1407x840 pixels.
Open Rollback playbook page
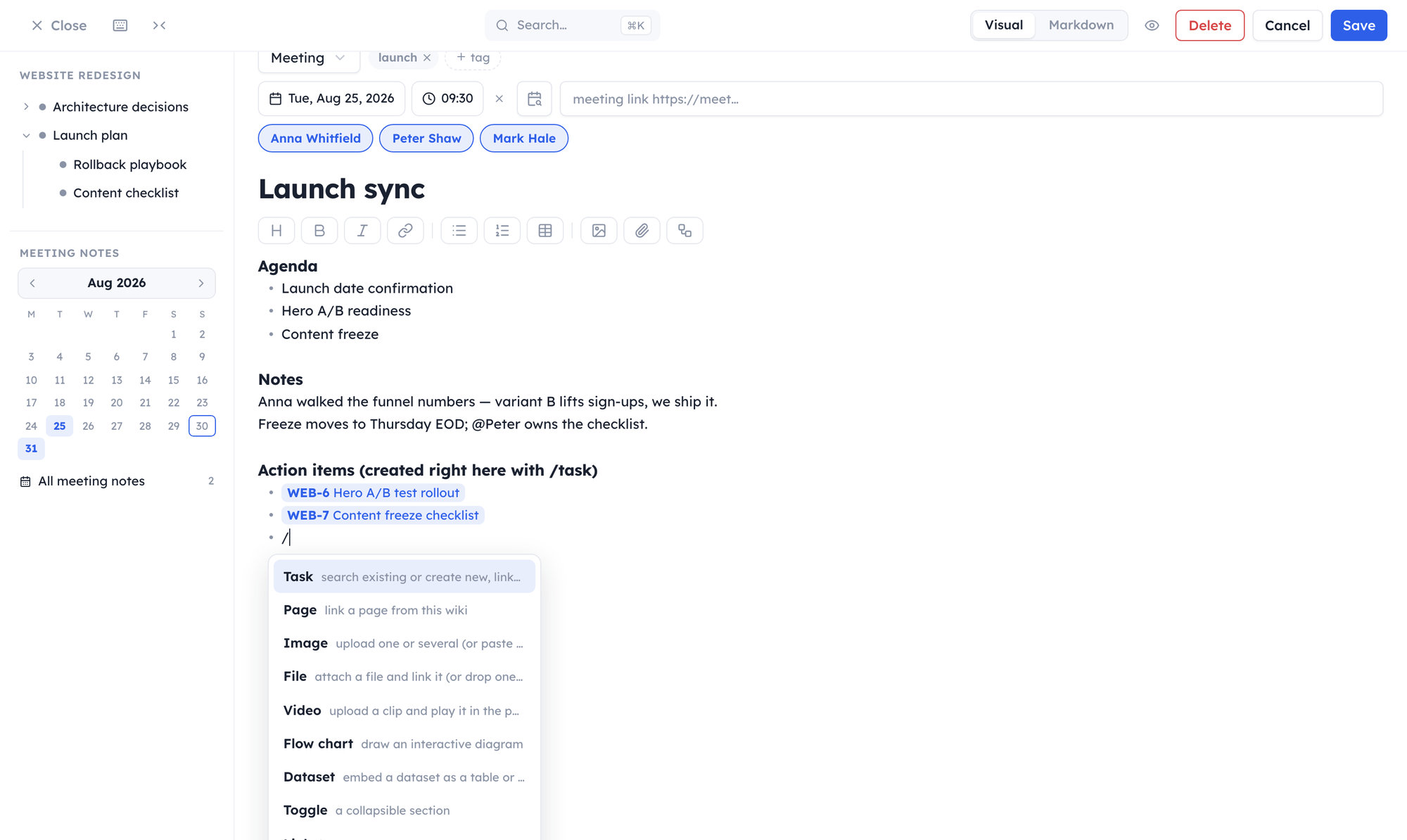click(129, 165)
